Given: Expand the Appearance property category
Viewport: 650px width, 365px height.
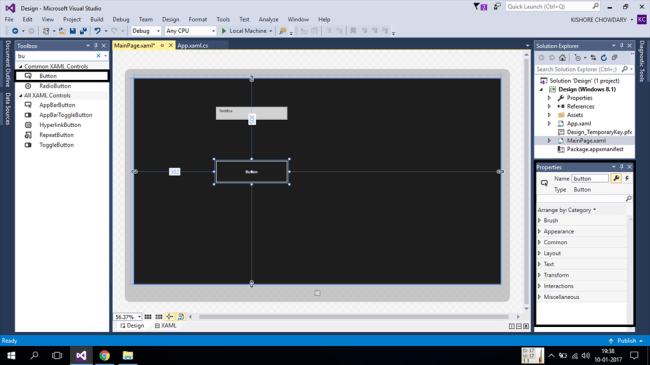Looking at the screenshot, I should pos(540,231).
